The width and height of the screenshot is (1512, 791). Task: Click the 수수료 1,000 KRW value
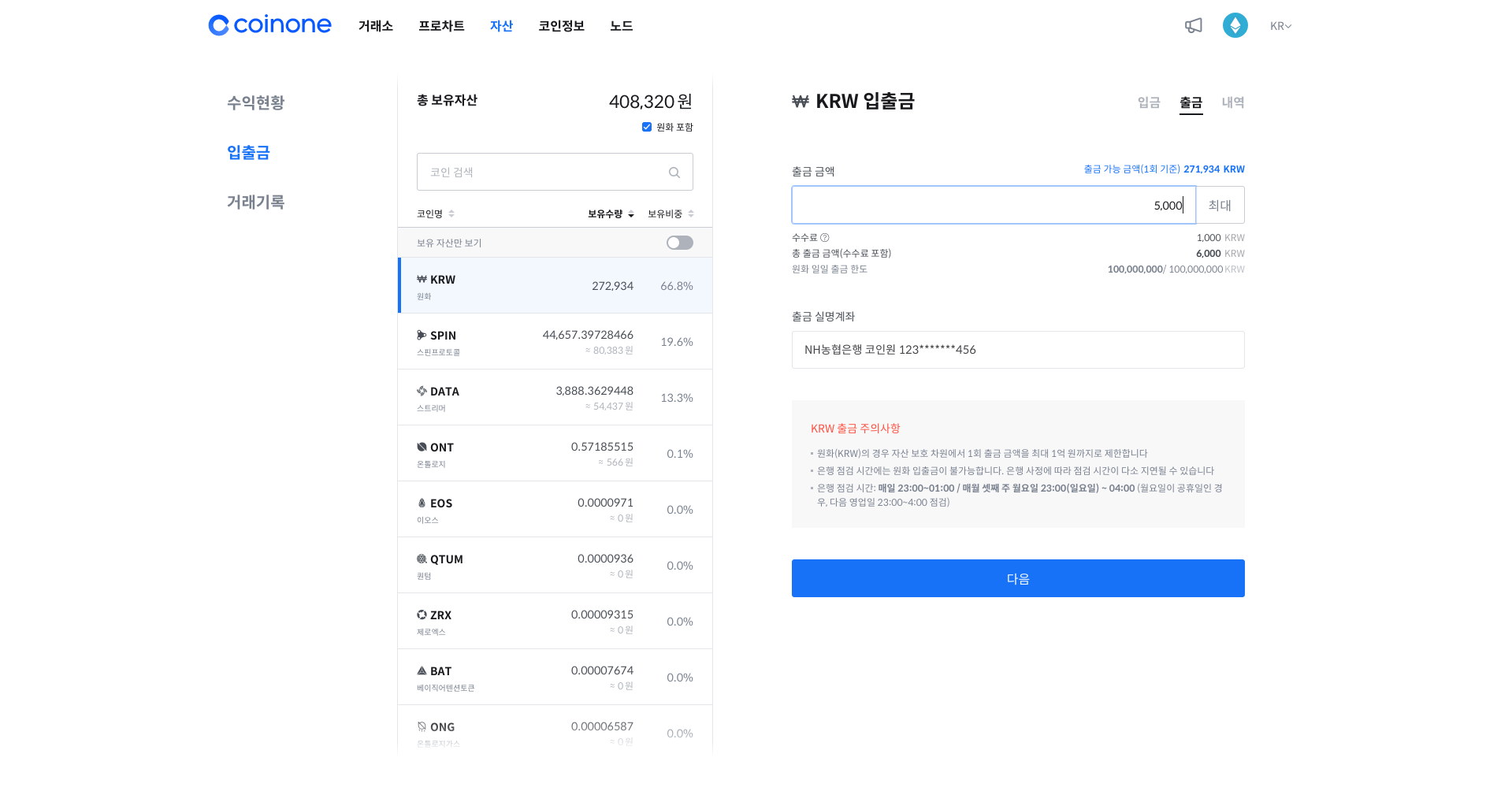1220,238
